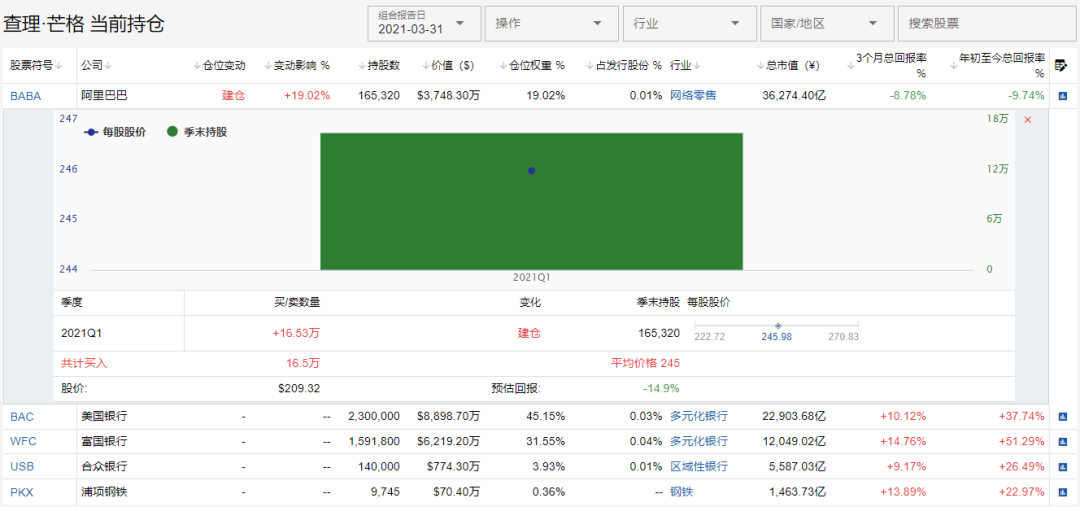The height and width of the screenshot is (507, 1080).
Task: Click the blue price dot in chart
Action: pos(531,170)
